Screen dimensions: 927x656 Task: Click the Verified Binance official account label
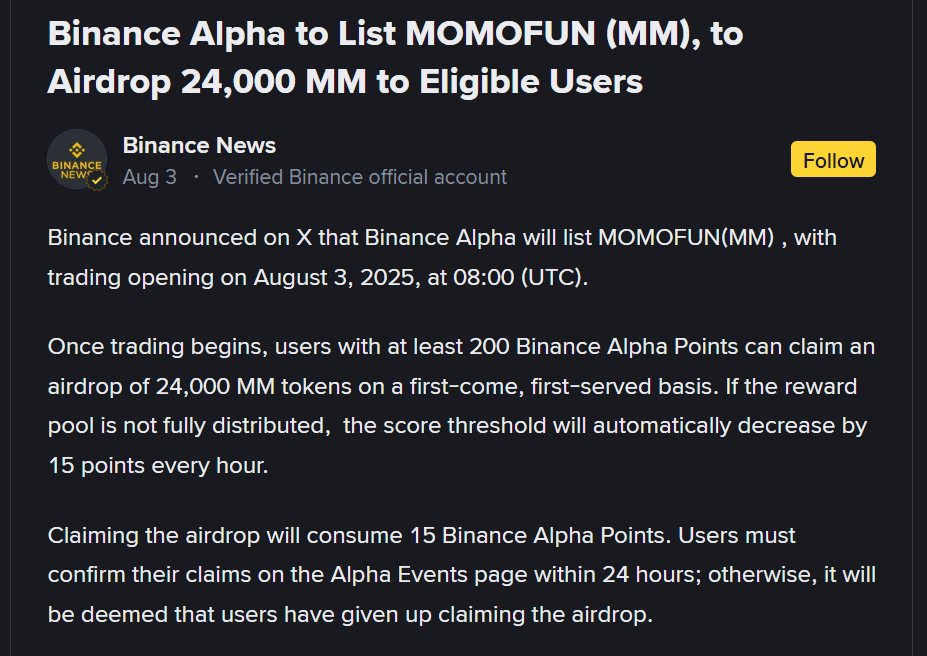pyautogui.click(x=359, y=177)
